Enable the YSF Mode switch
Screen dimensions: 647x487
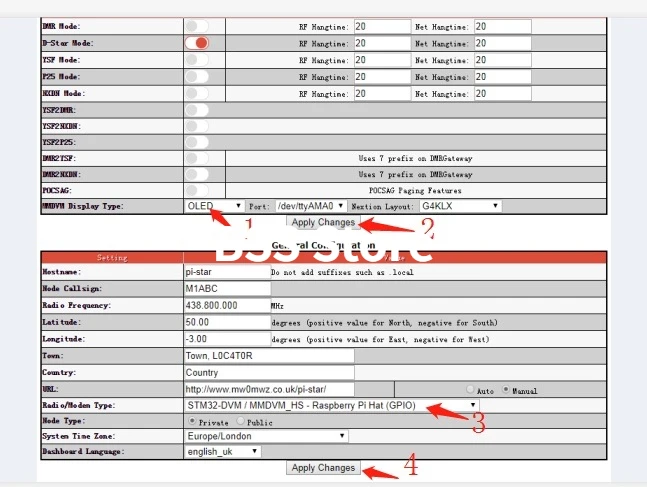[197, 60]
